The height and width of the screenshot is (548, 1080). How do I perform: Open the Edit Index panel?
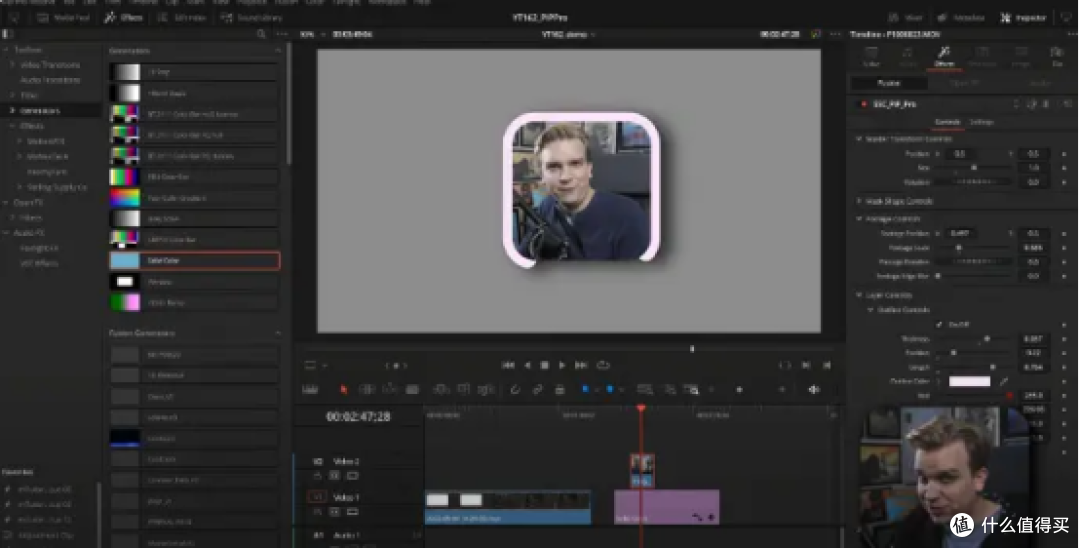pyautogui.click(x=183, y=17)
